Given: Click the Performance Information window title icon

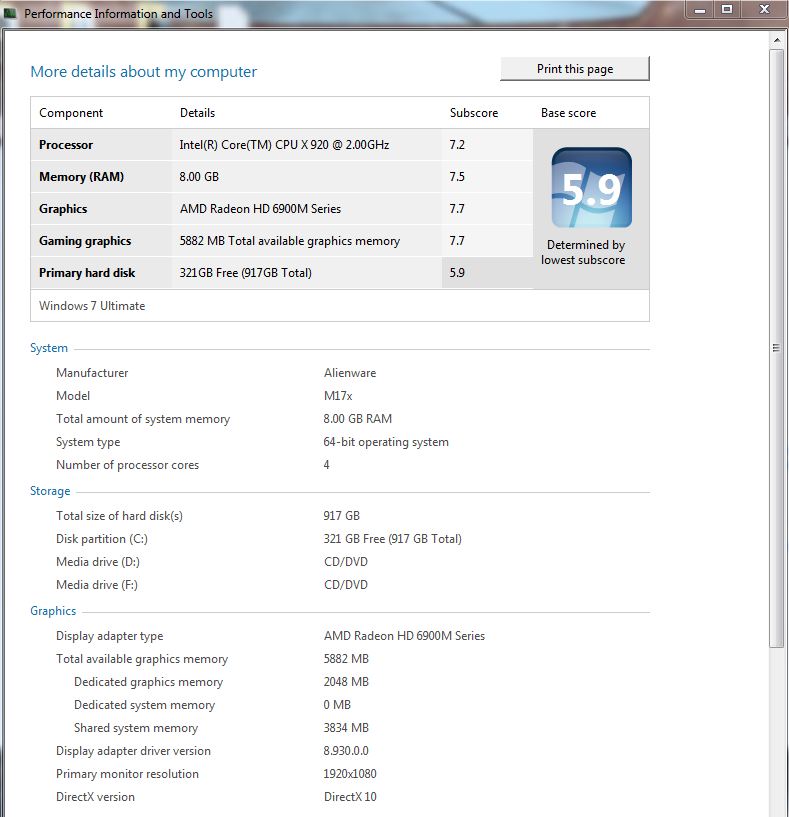Looking at the screenshot, I should (x=10, y=13).
